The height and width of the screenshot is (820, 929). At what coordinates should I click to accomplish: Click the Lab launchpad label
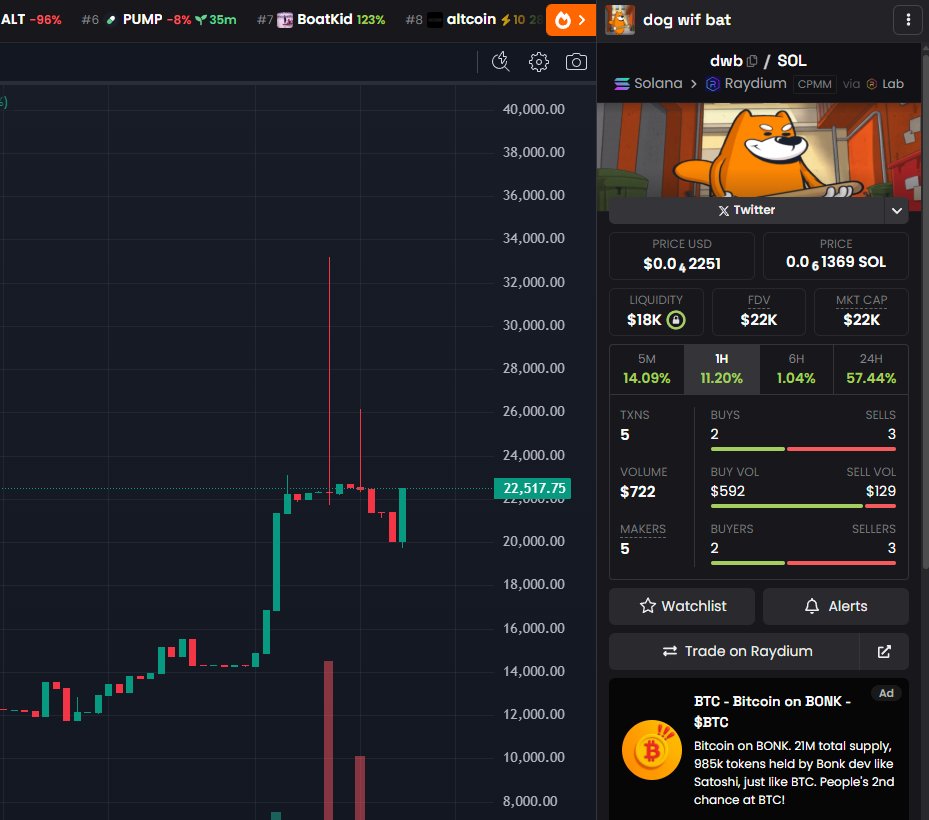point(886,84)
